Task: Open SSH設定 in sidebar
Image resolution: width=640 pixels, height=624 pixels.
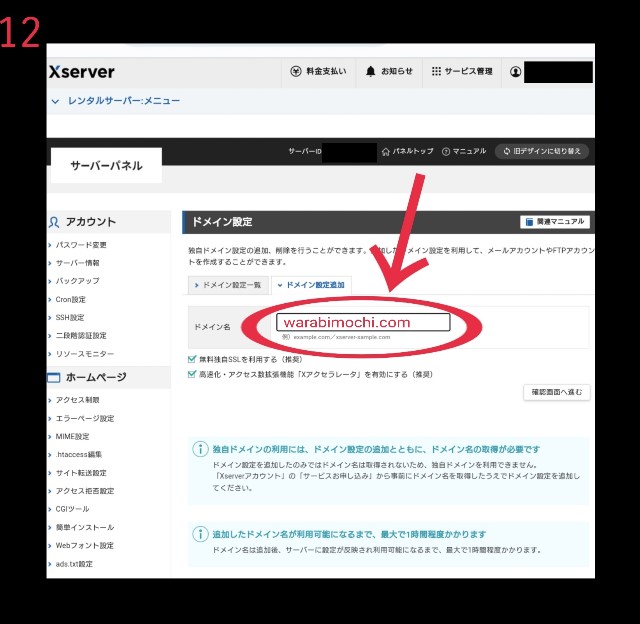Action: tap(69, 317)
